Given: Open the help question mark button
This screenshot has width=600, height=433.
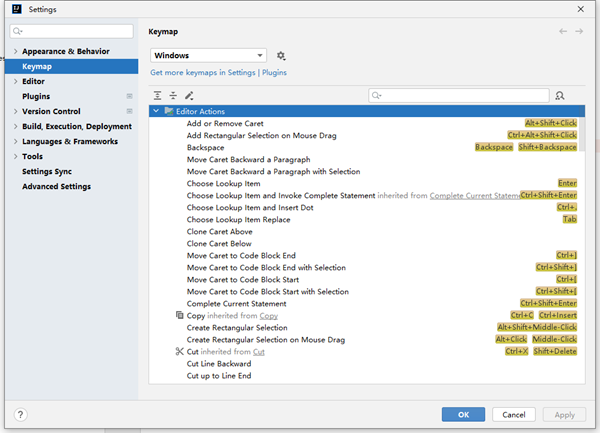Looking at the screenshot, I should 21,415.
